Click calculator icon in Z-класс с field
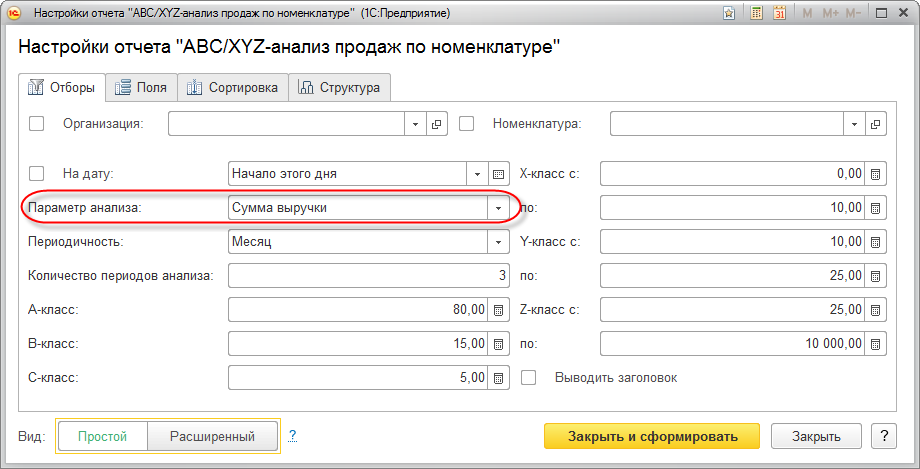The image size is (920, 469). tap(875, 310)
